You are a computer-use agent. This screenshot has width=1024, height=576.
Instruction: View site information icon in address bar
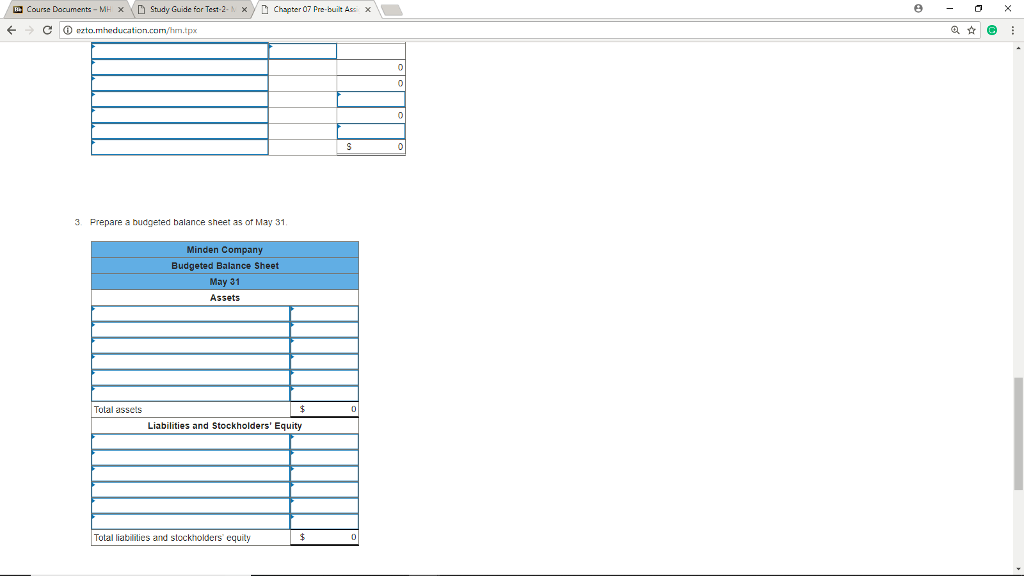point(67,30)
